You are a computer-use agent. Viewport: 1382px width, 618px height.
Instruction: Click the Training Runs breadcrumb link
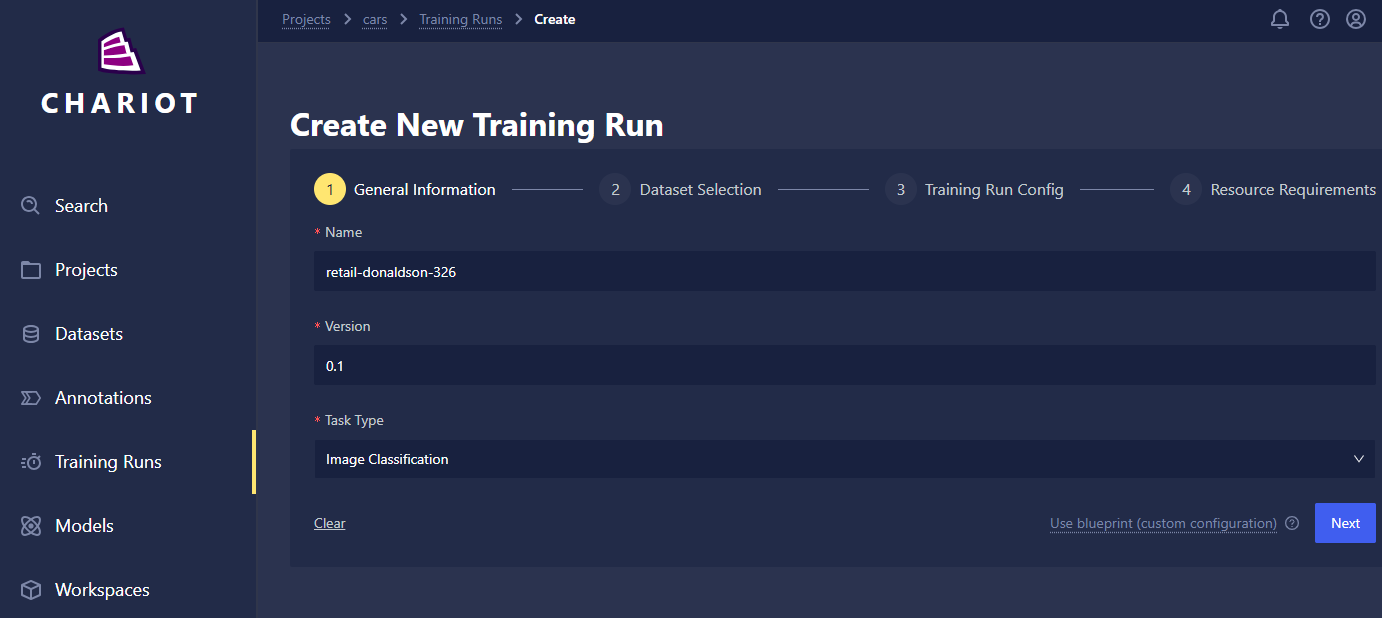point(461,19)
